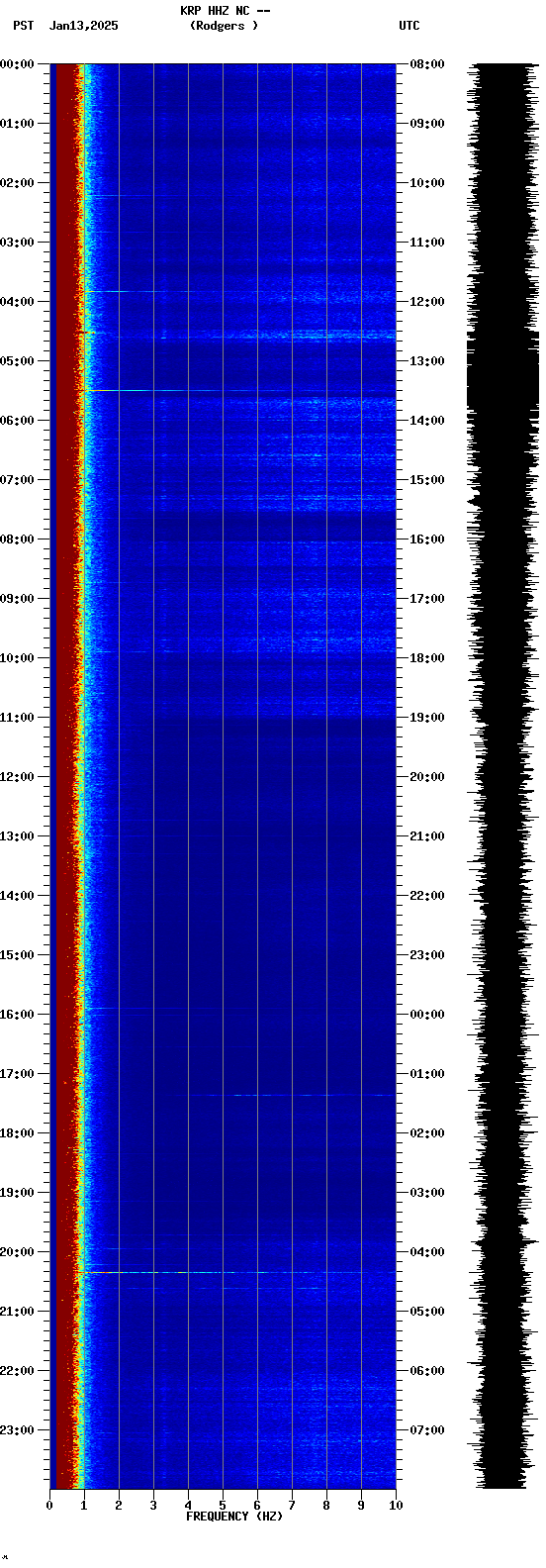Viewport: 546px width, 1568px height.
Task: Click the bright horizontal streak near 05:30 PST
Action: (240, 391)
